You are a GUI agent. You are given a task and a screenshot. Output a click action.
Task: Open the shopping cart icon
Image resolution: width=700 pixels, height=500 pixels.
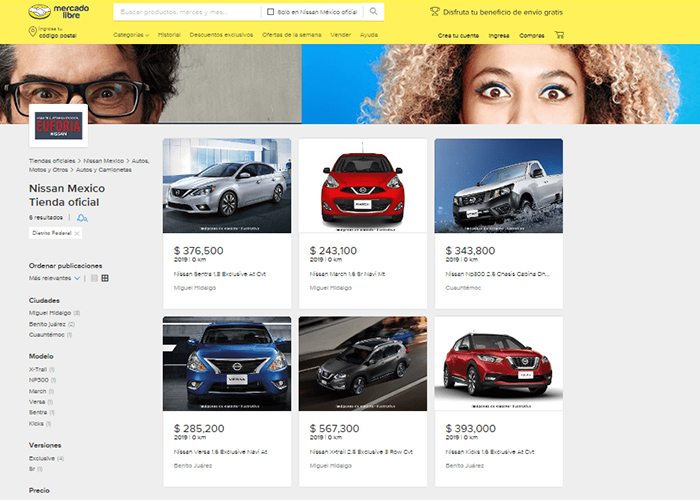click(x=559, y=35)
